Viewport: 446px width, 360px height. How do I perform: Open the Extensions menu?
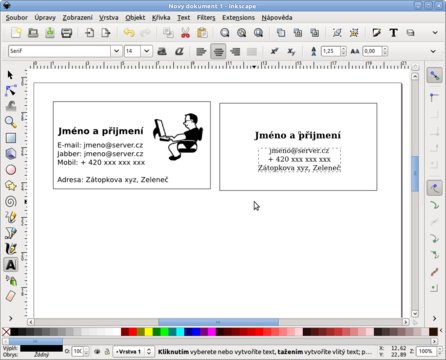pos(238,17)
